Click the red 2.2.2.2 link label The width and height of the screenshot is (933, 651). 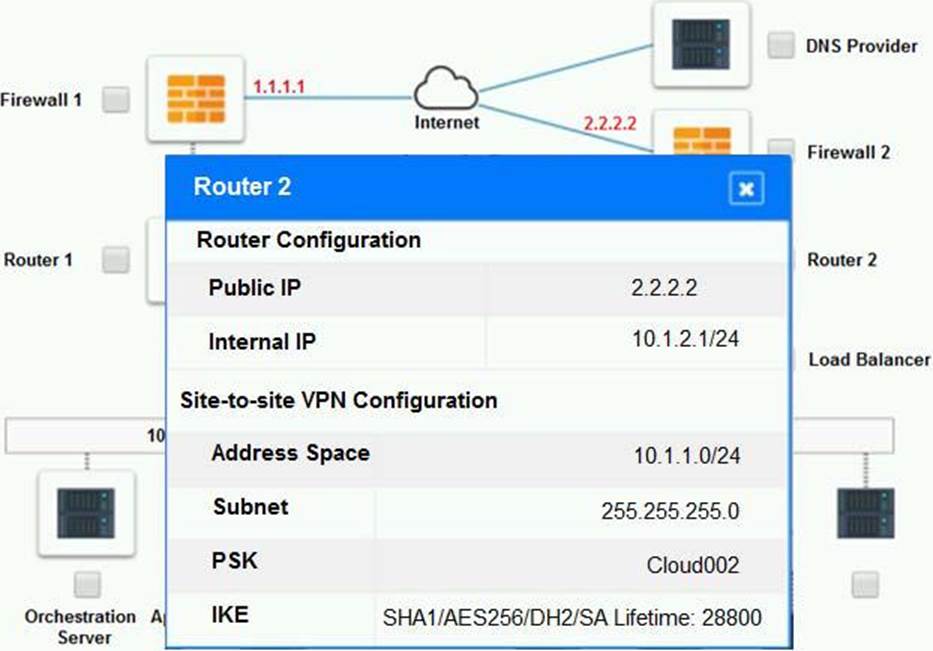point(610,123)
